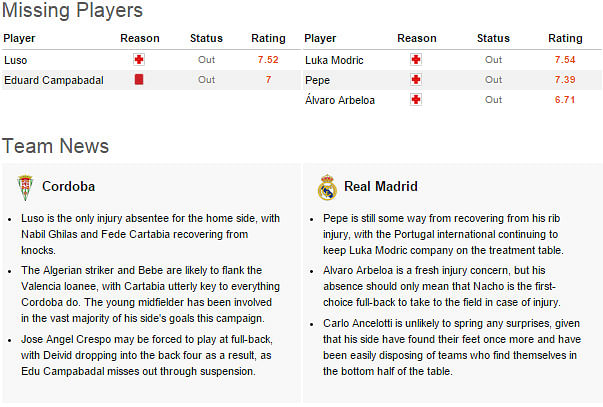Open Luso's player name link

click(x=15, y=60)
